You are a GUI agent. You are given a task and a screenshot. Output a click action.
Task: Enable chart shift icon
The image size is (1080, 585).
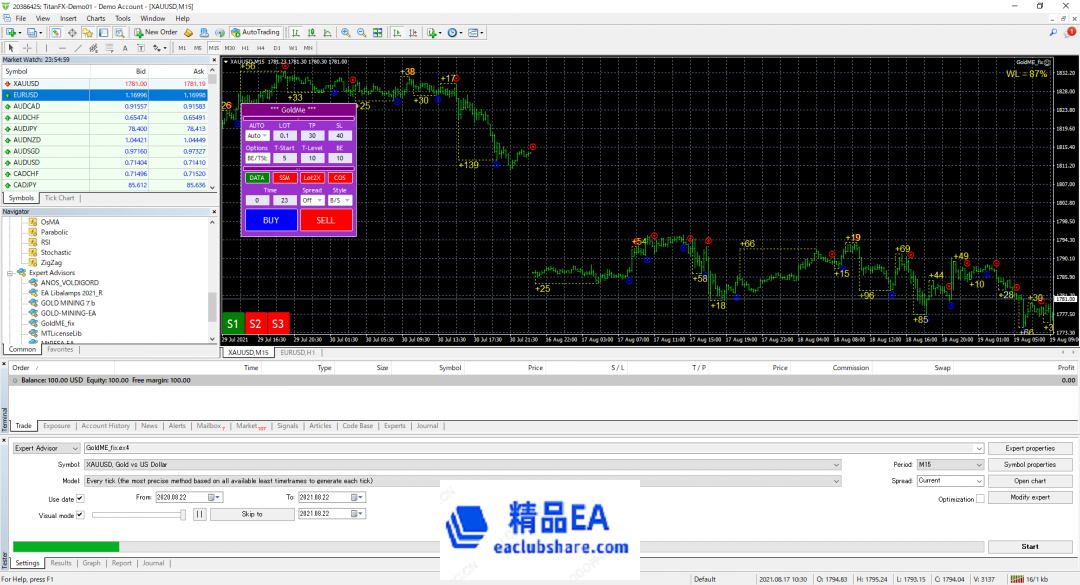pyautogui.click(x=413, y=32)
